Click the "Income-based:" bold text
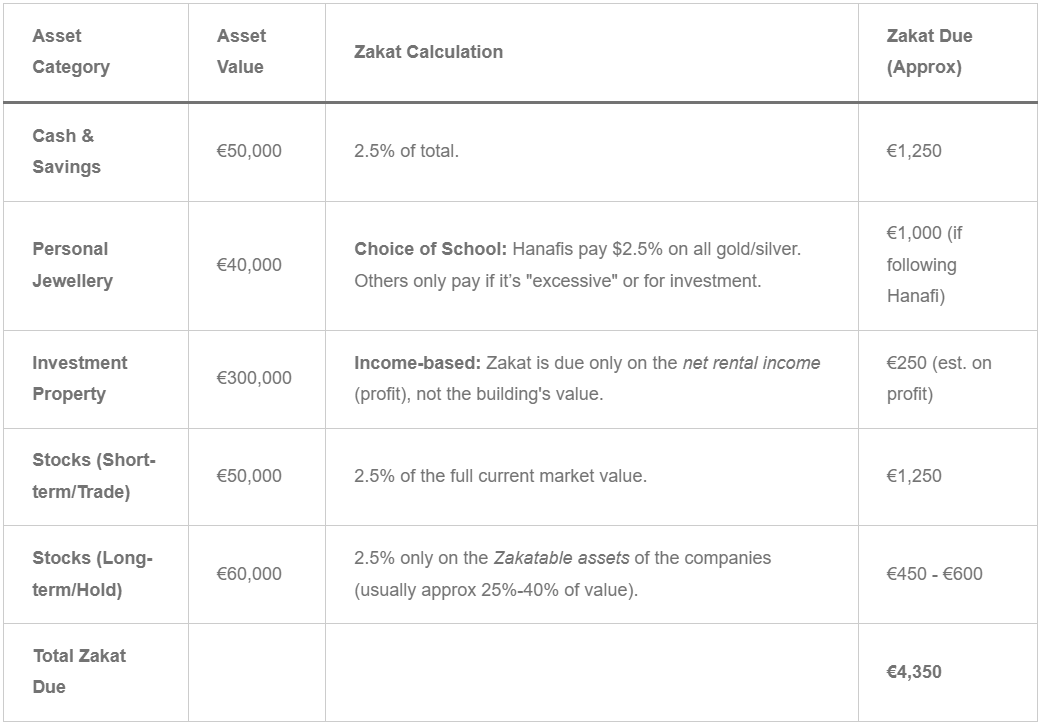 [x=417, y=363]
